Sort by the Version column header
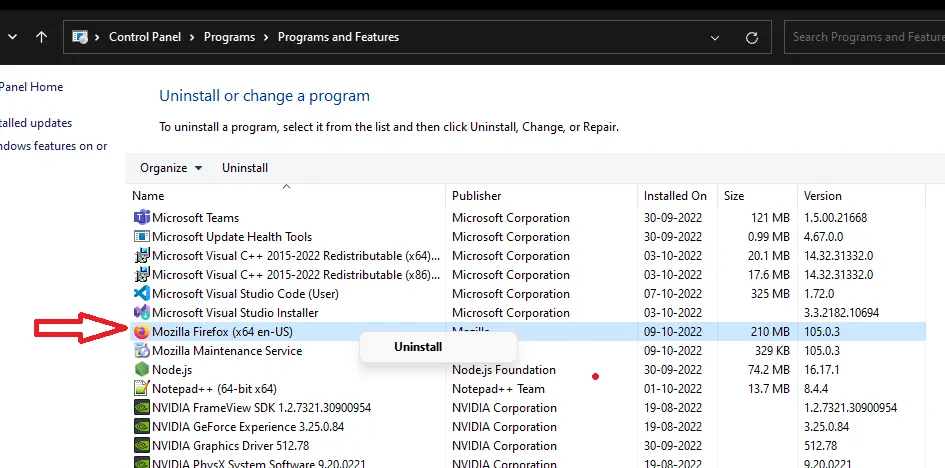945x468 pixels. (x=823, y=196)
